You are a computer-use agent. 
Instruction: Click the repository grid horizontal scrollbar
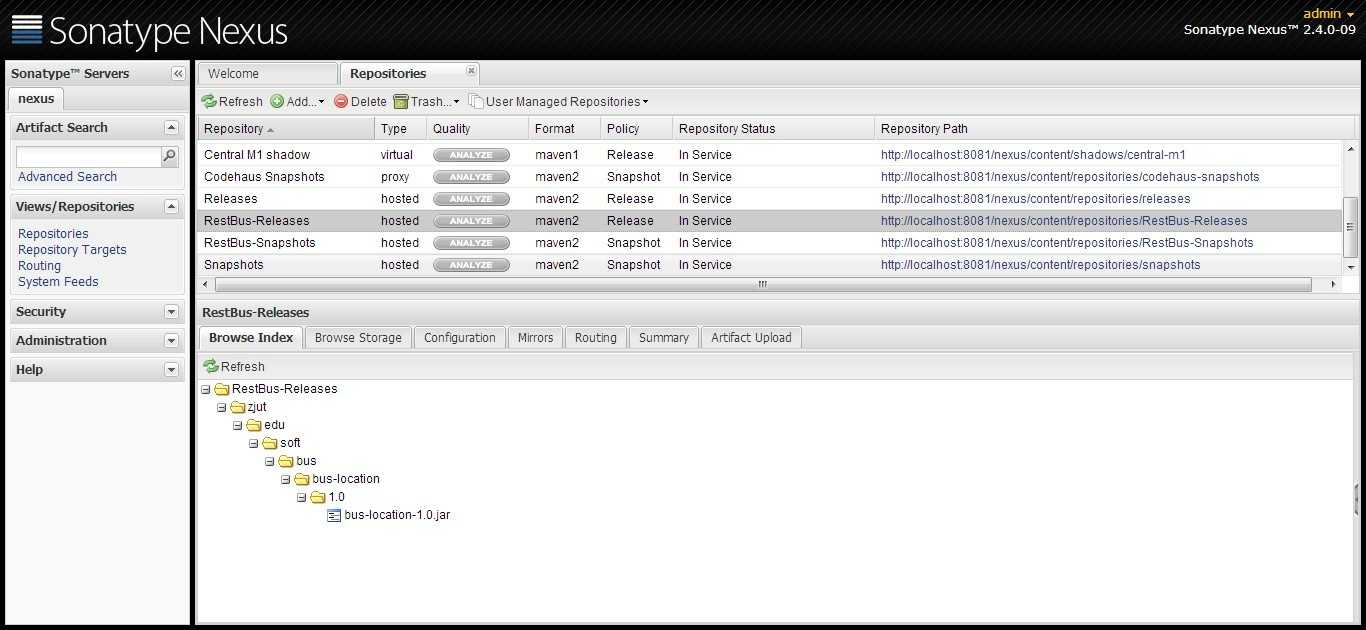point(762,285)
